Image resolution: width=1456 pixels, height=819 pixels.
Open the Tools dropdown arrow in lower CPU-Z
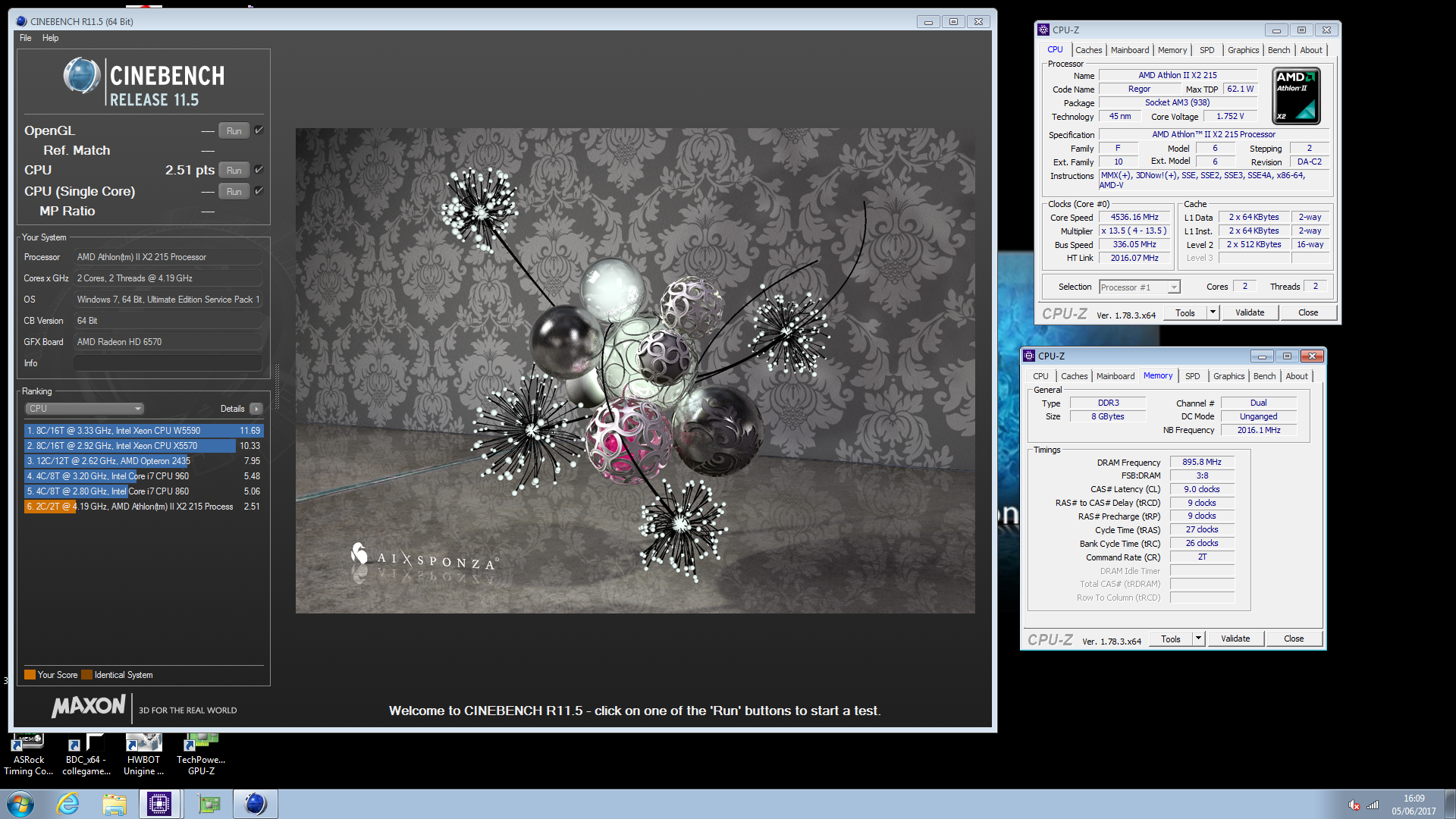pos(1198,639)
